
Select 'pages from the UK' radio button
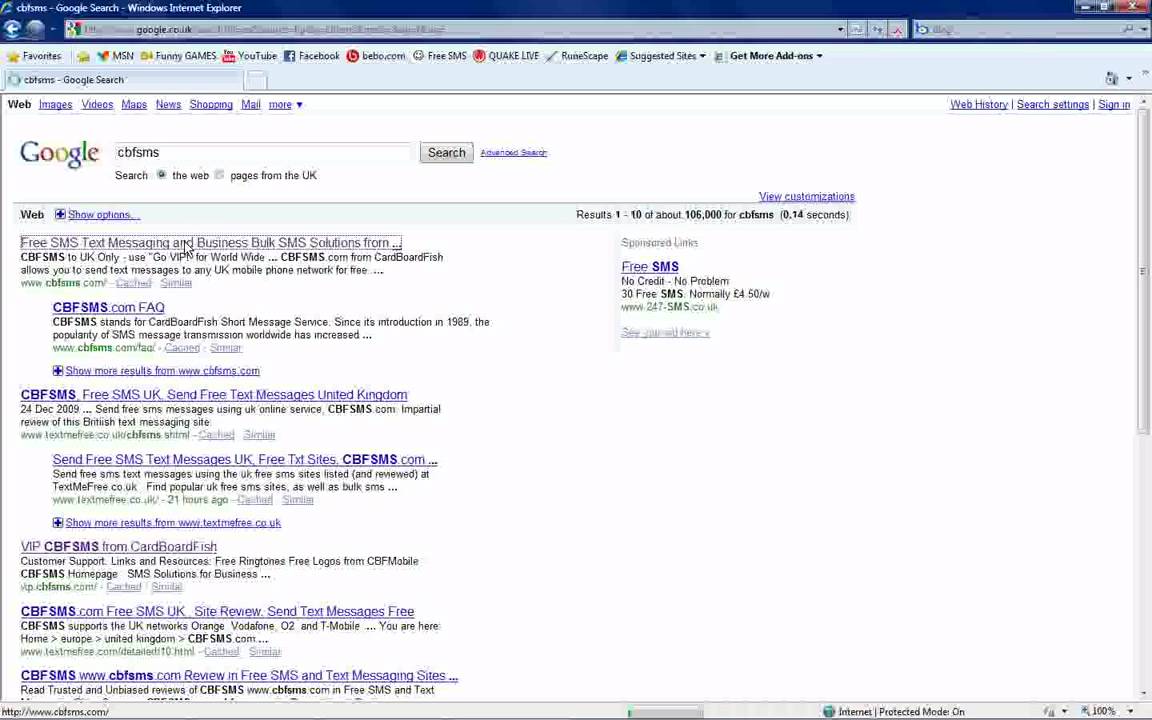[x=219, y=175]
